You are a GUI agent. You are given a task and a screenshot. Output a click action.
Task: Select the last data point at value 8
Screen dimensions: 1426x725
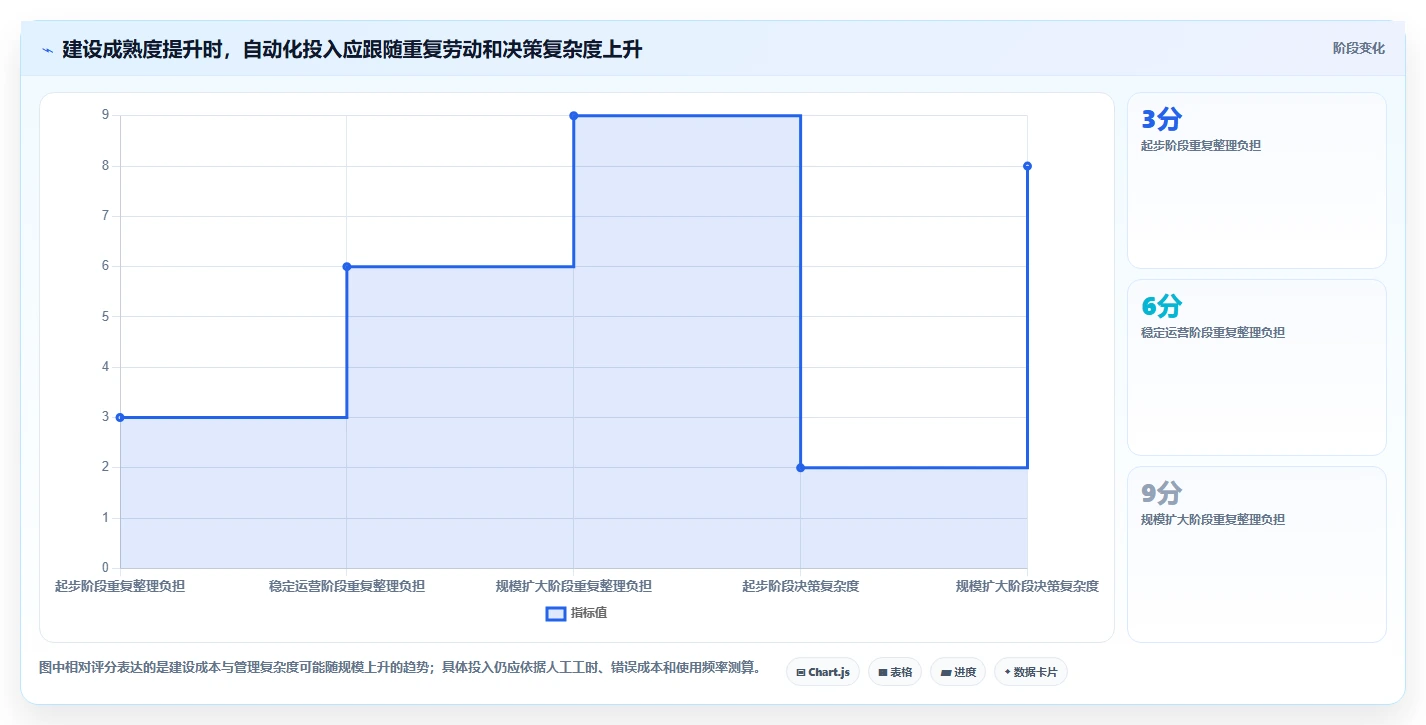[x=1027, y=166]
